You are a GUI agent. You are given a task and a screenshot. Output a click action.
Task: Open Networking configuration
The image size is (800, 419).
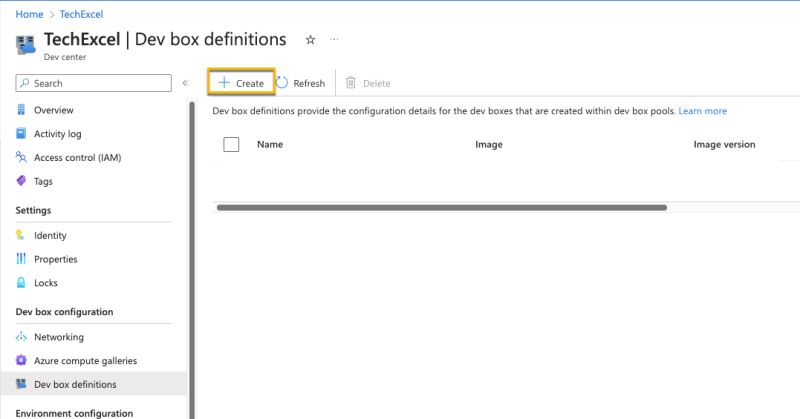[x=59, y=337]
